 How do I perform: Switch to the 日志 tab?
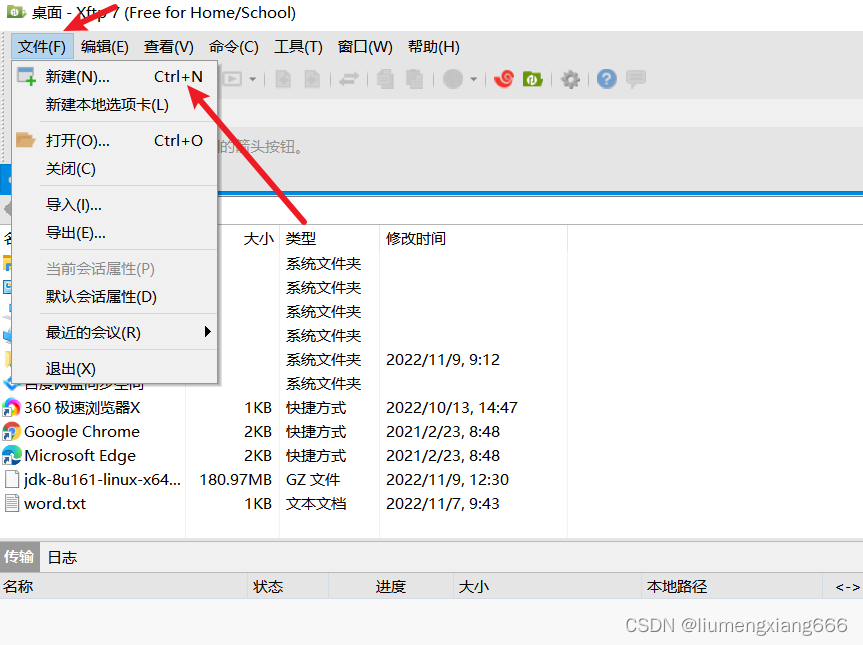(60, 557)
